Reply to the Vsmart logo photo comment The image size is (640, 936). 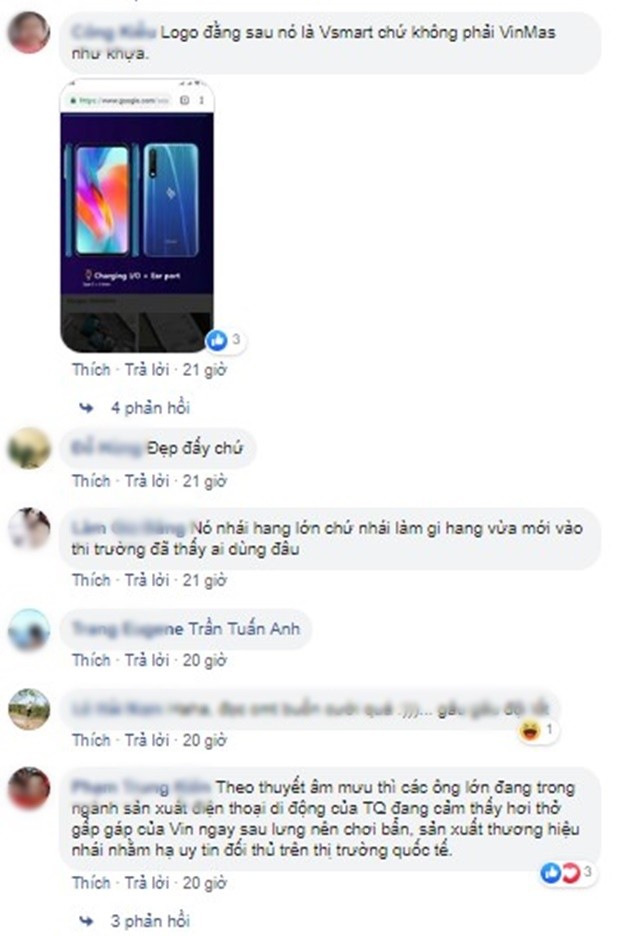pos(147,370)
